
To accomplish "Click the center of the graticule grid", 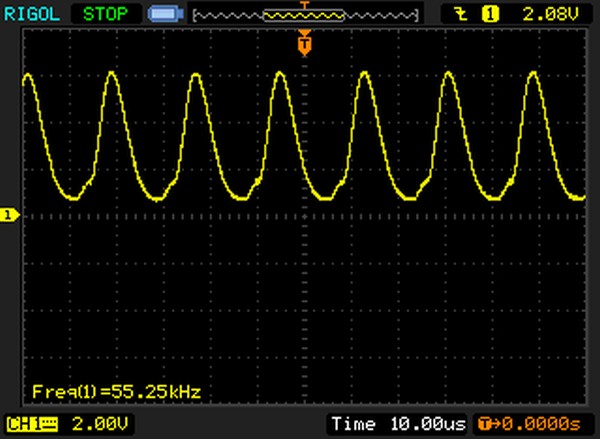I will 305,215.
